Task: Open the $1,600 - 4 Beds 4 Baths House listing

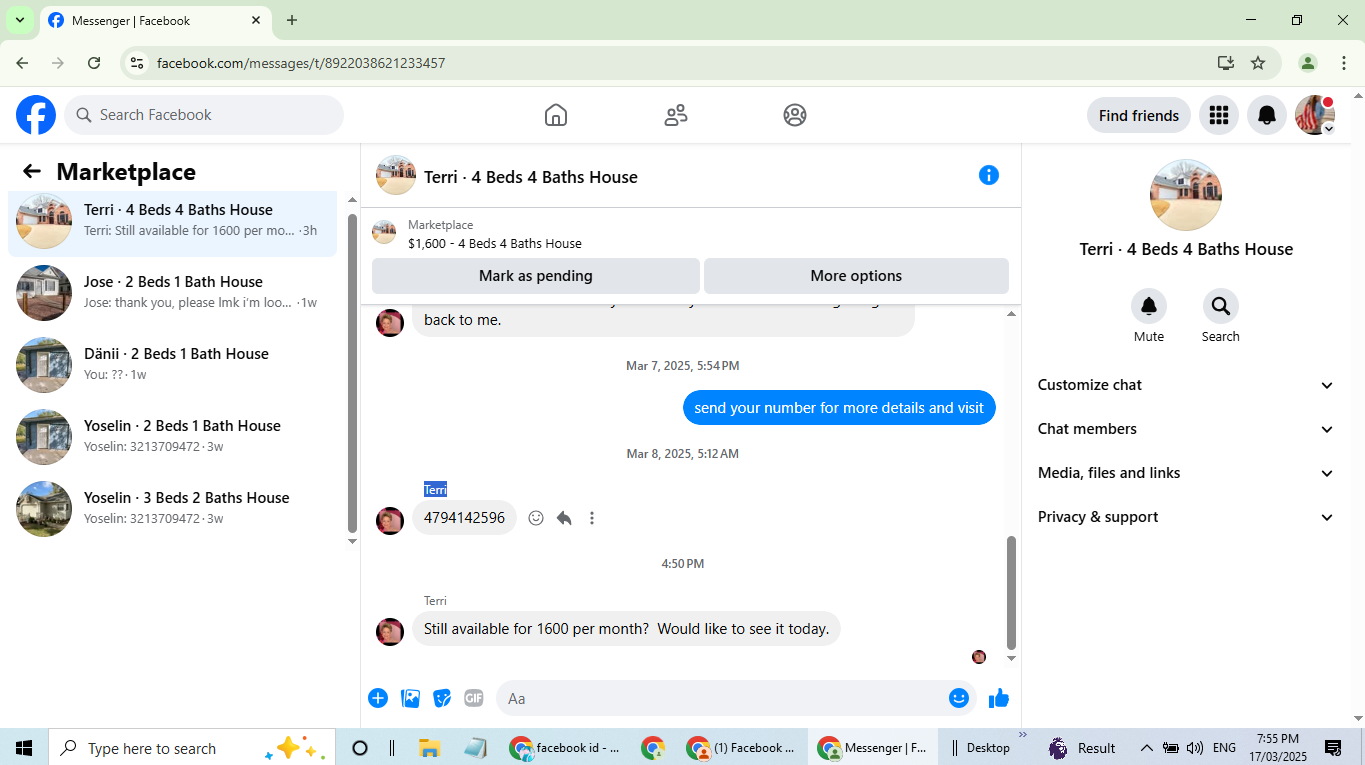Action: (x=495, y=243)
